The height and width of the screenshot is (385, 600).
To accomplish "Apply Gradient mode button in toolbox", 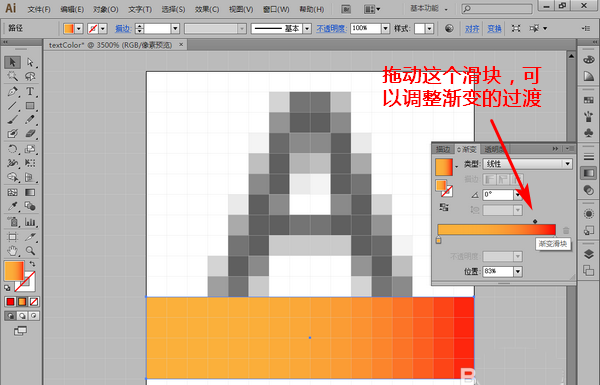I will tap(22, 302).
